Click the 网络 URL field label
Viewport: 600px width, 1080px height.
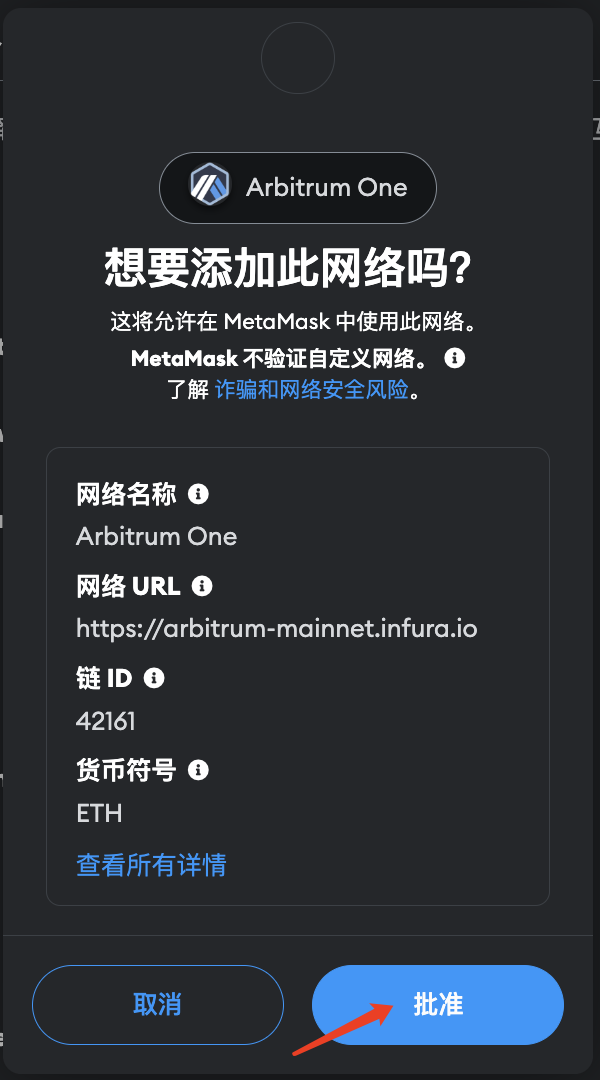(128, 586)
